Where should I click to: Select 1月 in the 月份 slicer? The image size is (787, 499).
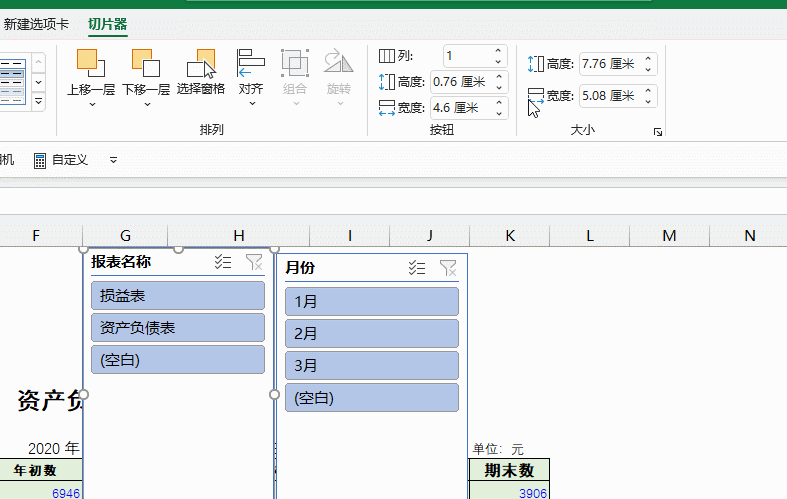[x=371, y=301]
